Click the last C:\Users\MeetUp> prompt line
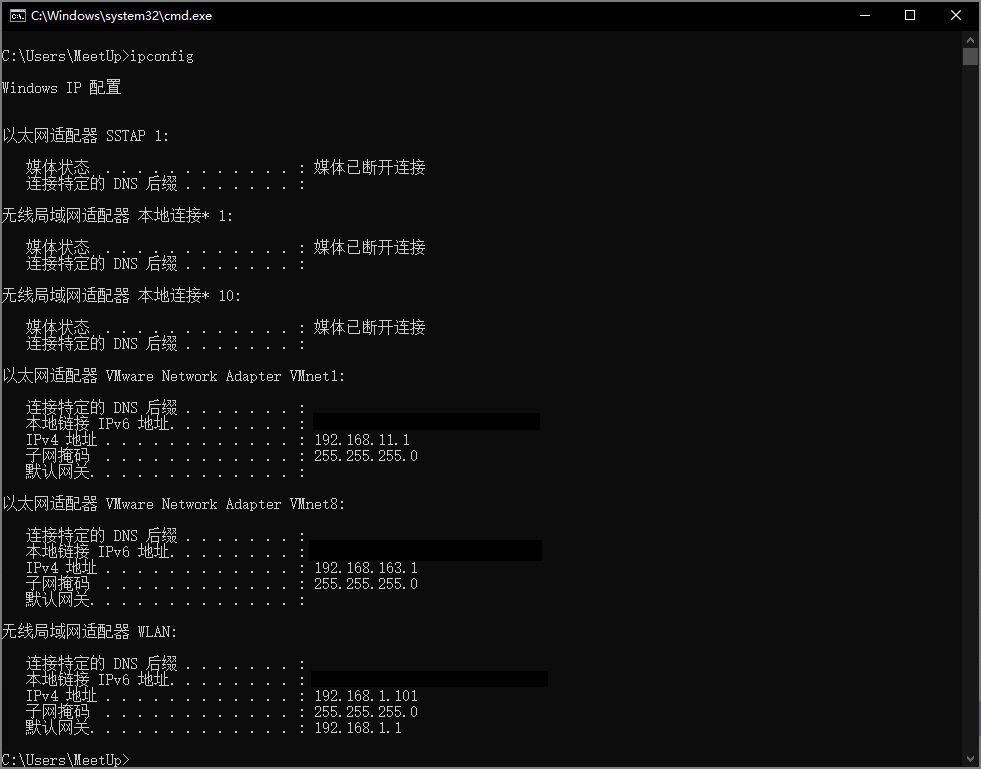Viewport: 981px width, 769px height. [66, 760]
